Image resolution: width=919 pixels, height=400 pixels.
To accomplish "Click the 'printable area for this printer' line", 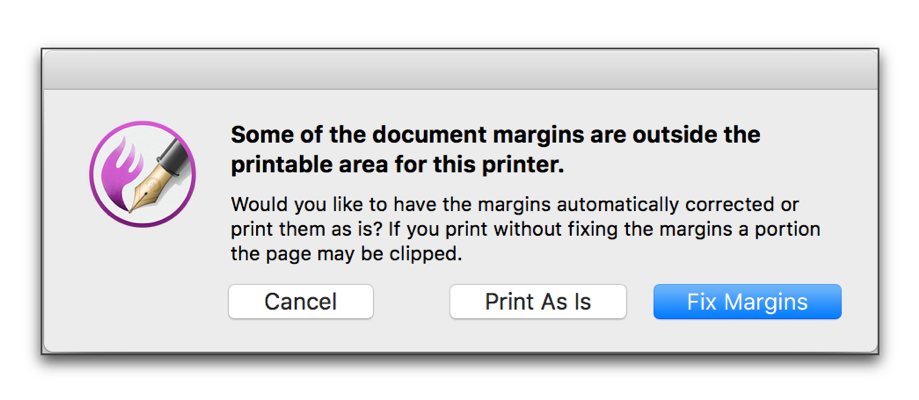I will [x=397, y=165].
